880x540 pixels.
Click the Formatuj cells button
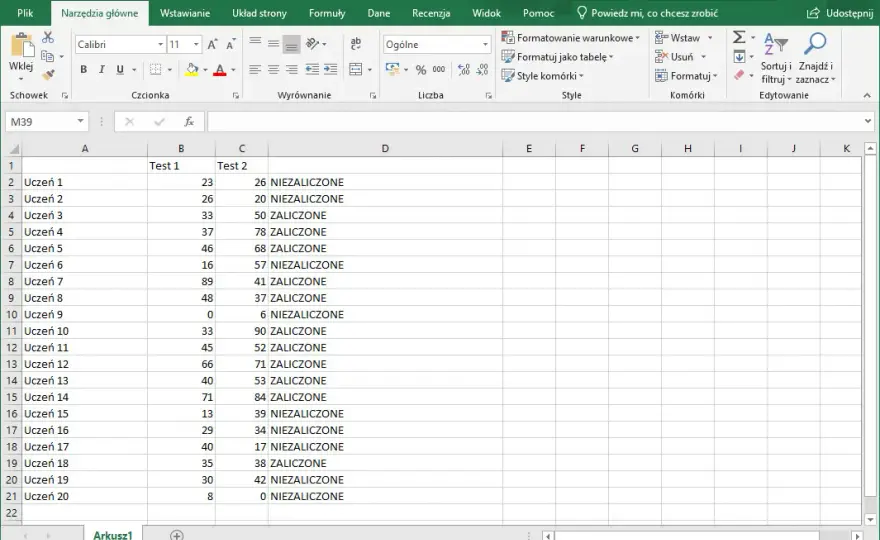tap(686, 76)
